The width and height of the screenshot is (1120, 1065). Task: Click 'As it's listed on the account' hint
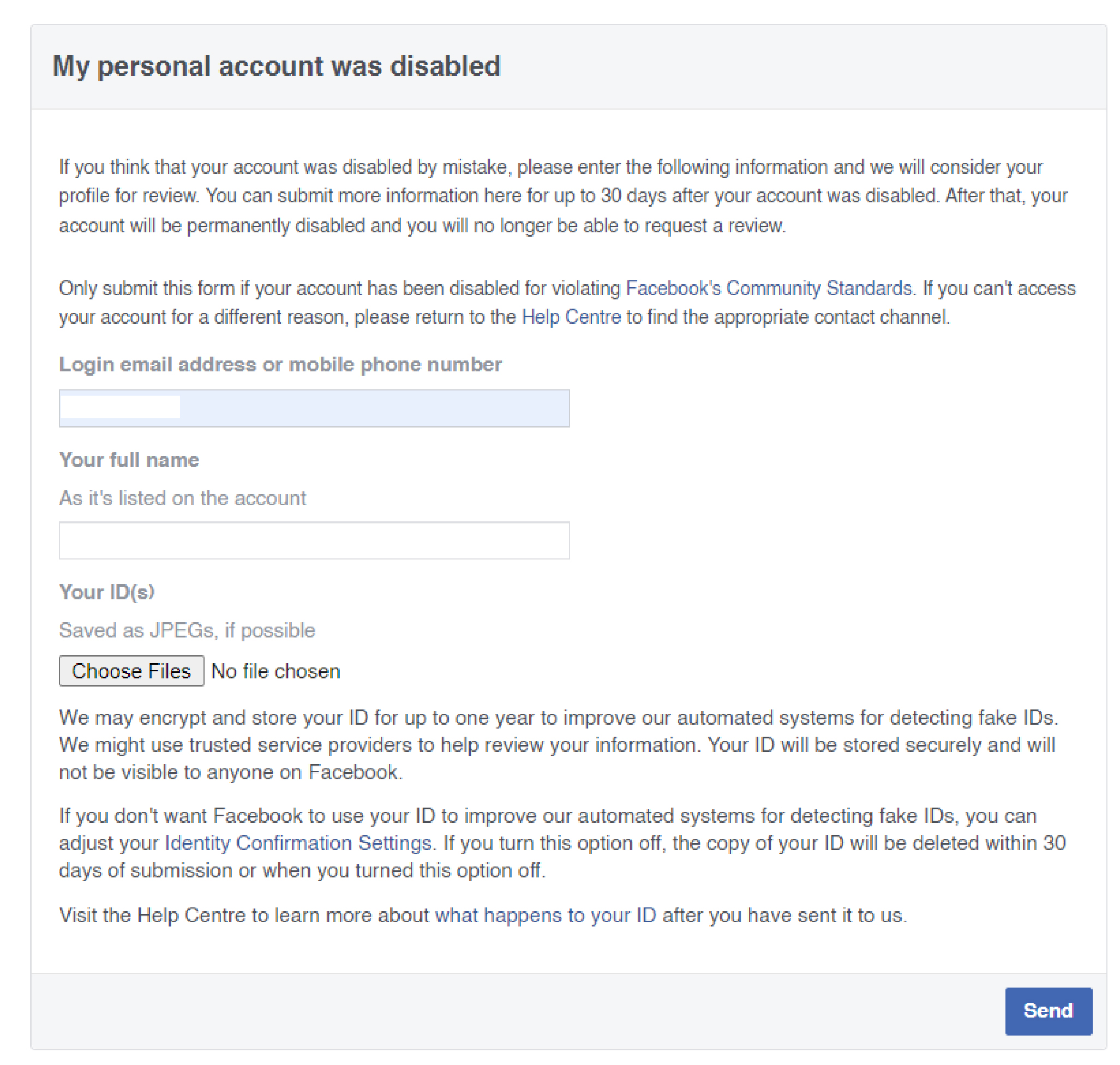coord(182,498)
